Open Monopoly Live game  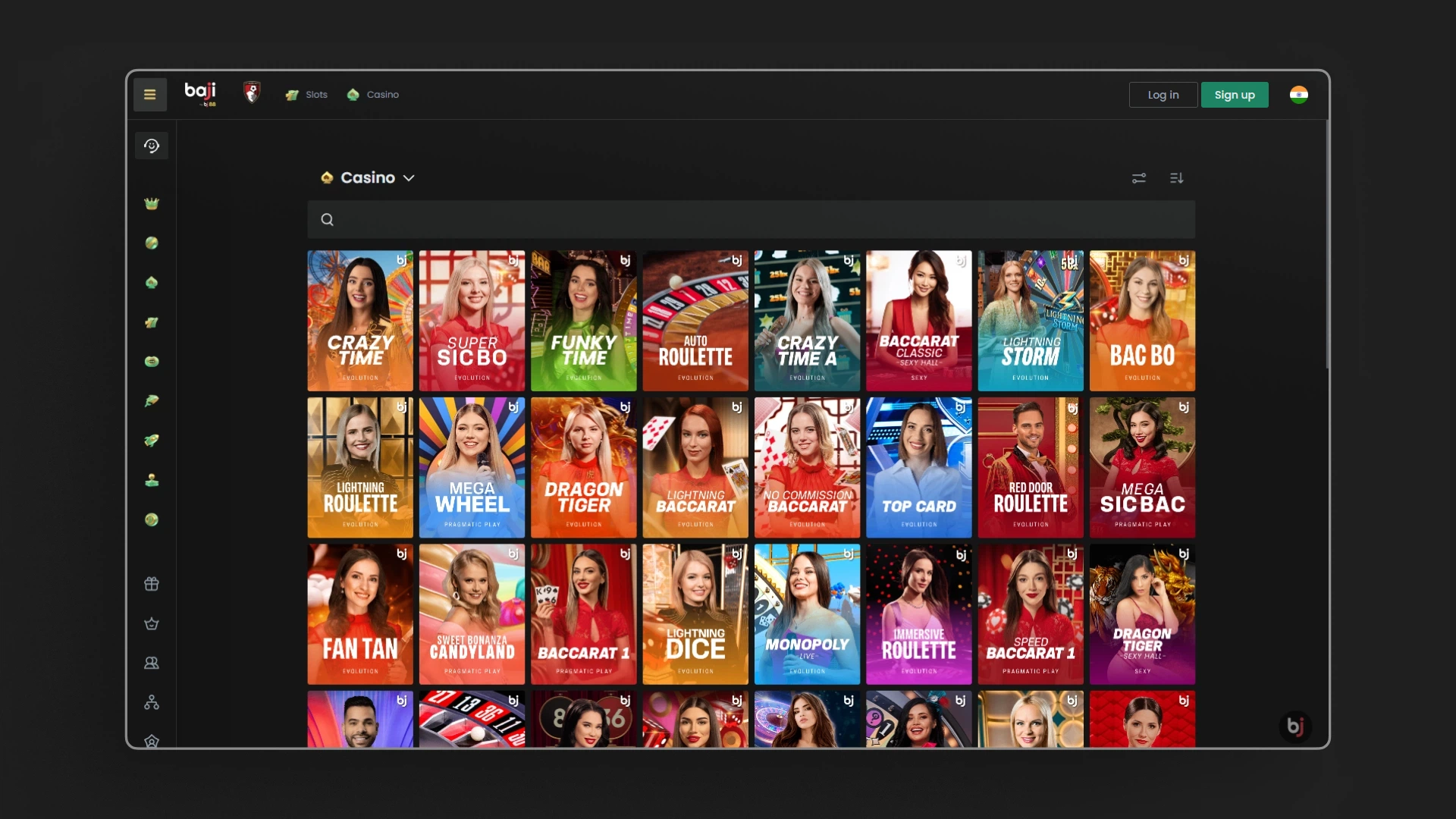pos(807,614)
